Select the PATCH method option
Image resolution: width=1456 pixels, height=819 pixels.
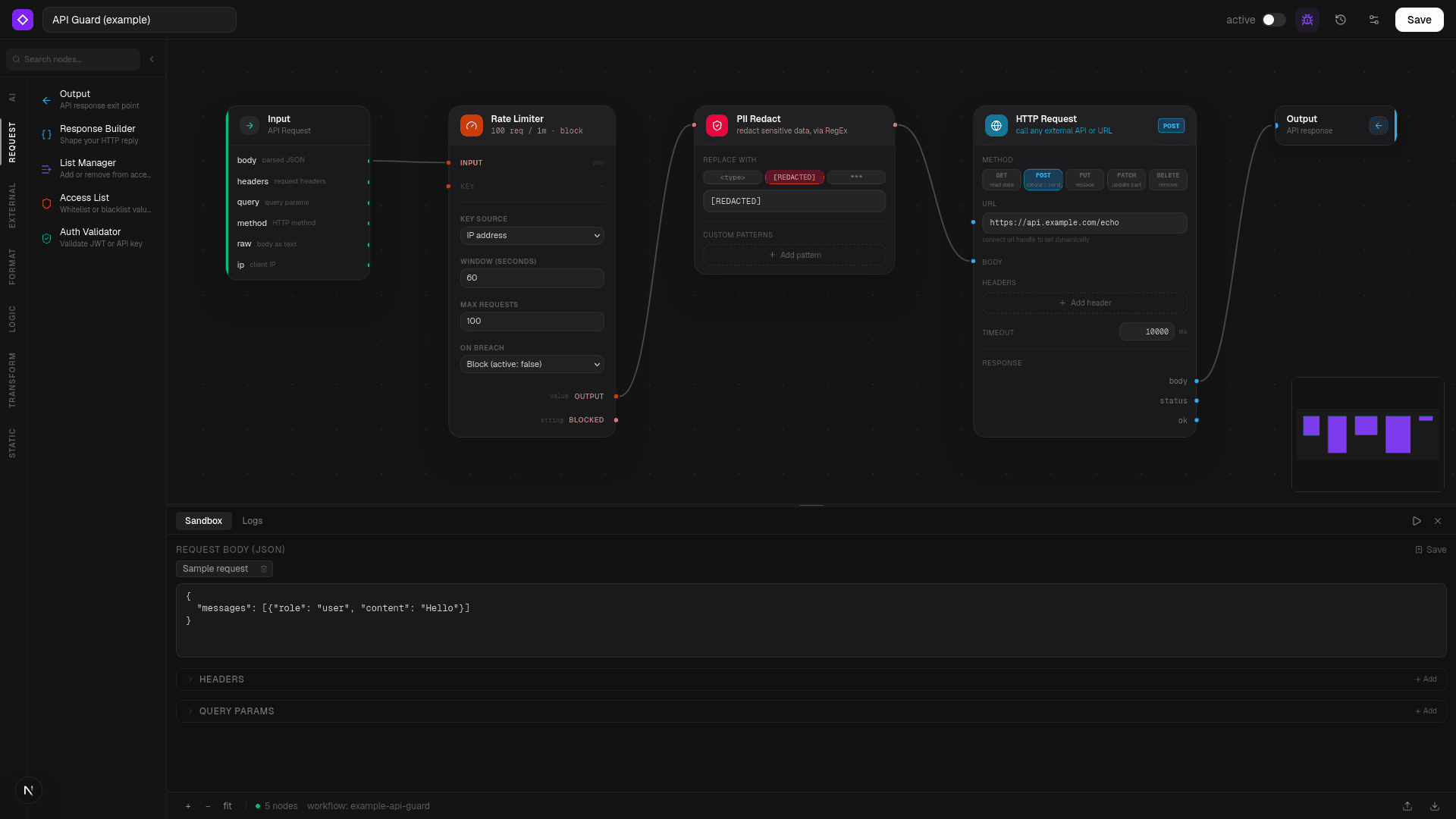click(1126, 180)
